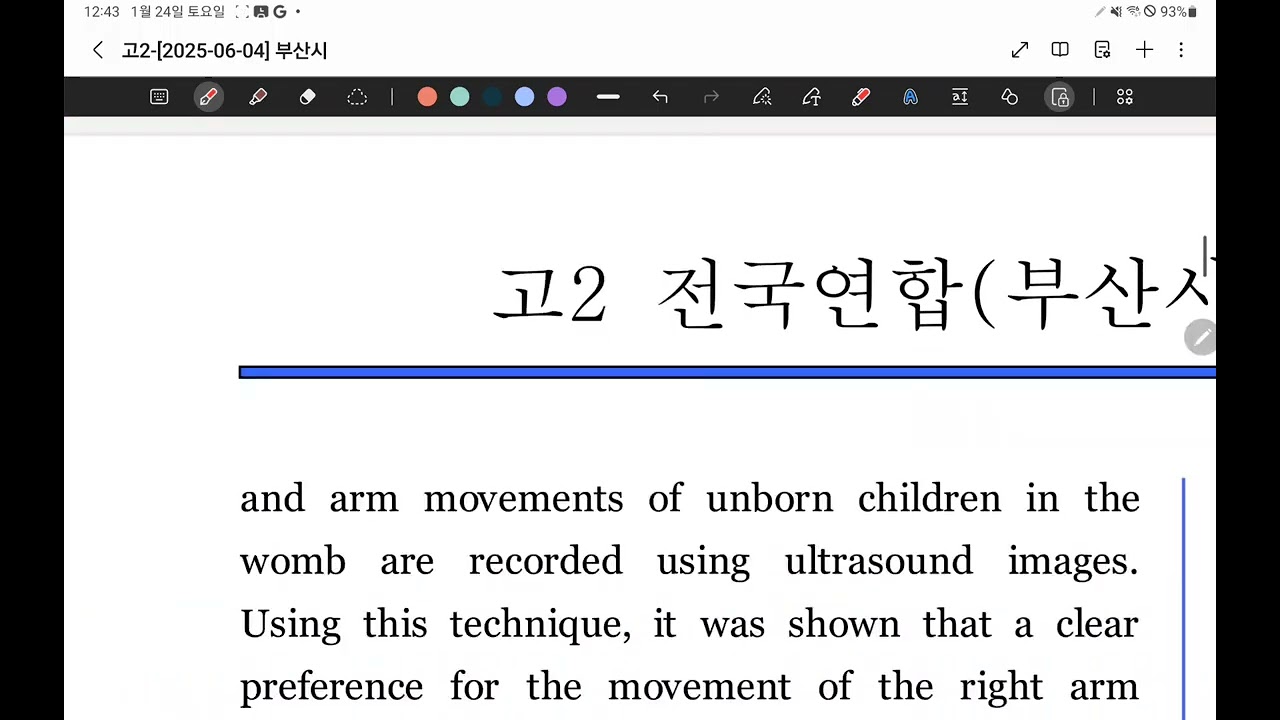Pick the coral red pen color
Screen dimensions: 1280x720
pyautogui.click(x=427, y=97)
